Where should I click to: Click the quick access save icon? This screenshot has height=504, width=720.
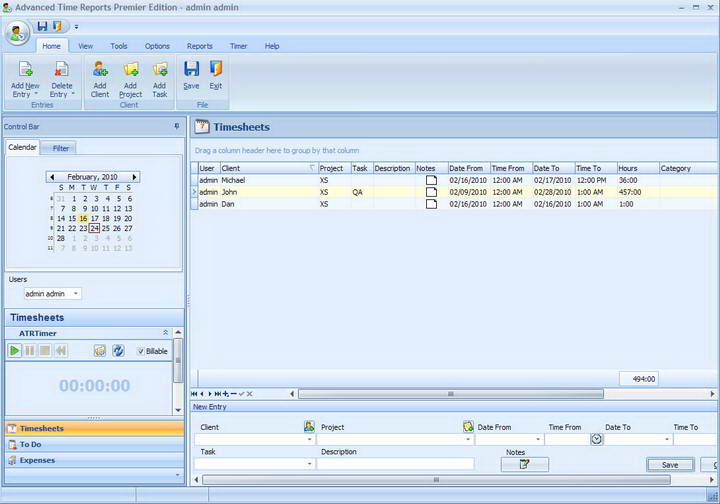[x=43, y=26]
